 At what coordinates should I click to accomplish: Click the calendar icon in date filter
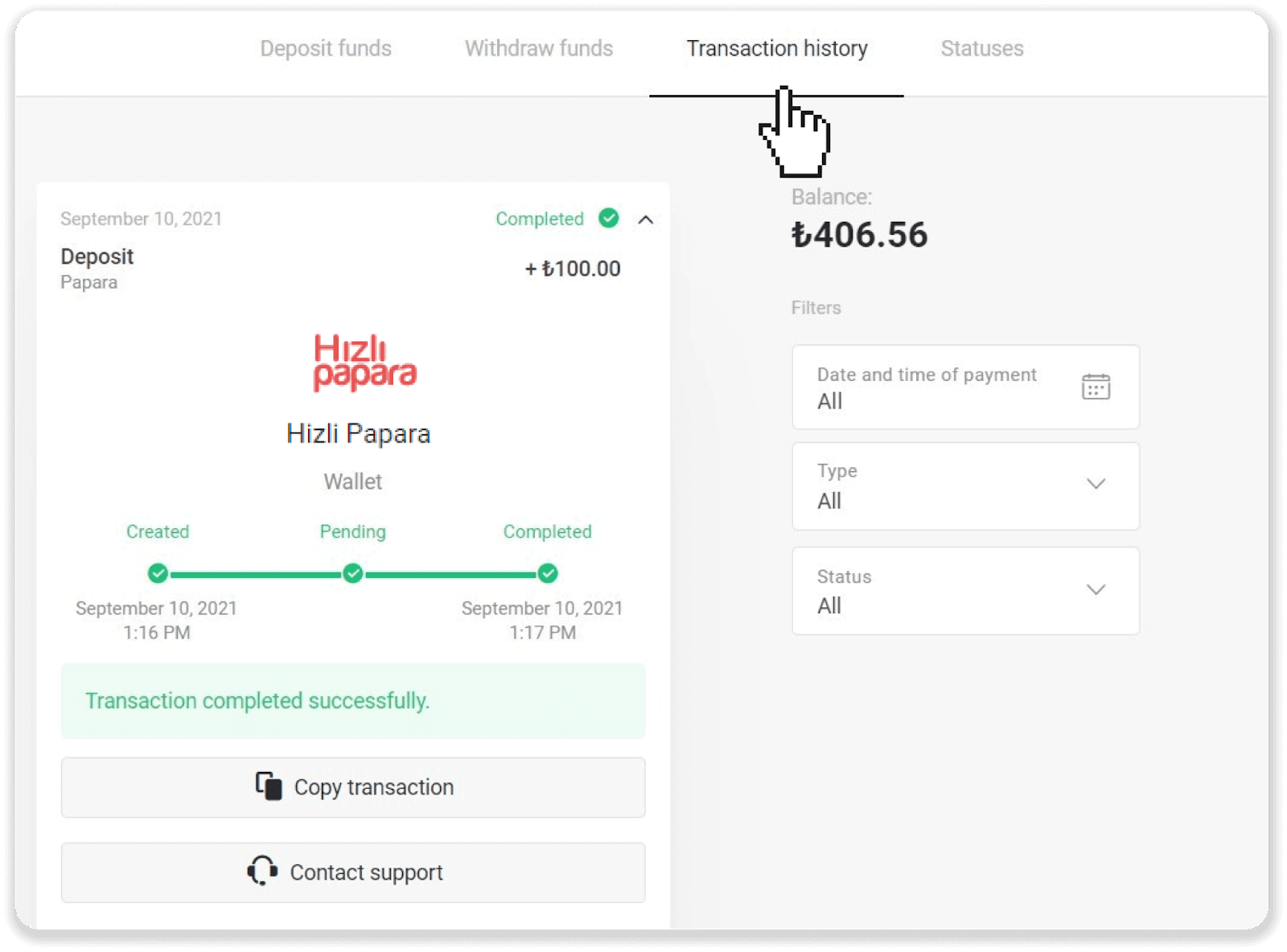pyautogui.click(x=1096, y=387)
